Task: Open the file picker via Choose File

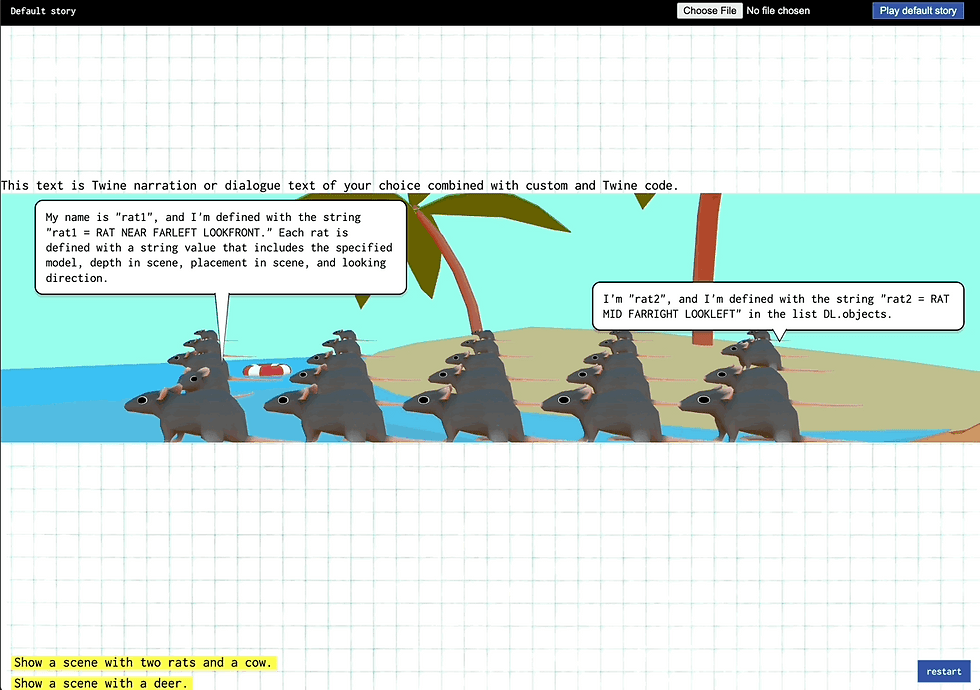Action: pyautogui.click(x=709, y=10)
